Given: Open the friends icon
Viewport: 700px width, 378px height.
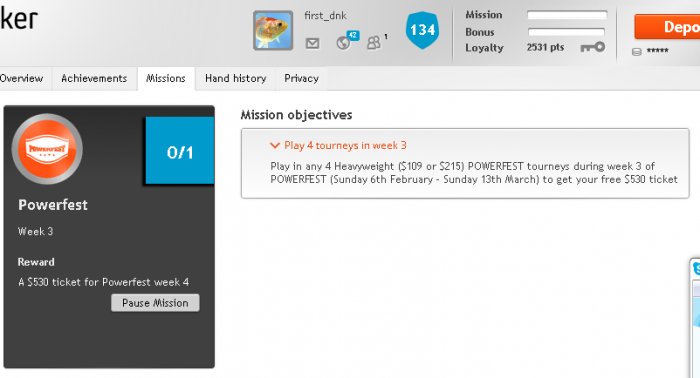Looking at the screenshot, I should click(x=374, y=42).
